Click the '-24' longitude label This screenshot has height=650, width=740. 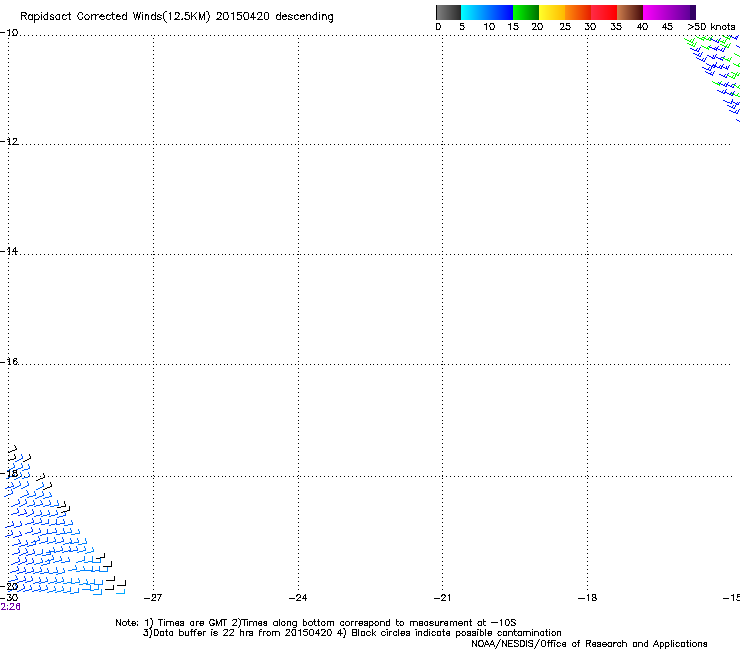pyautogui.click(x=298, y=598)
